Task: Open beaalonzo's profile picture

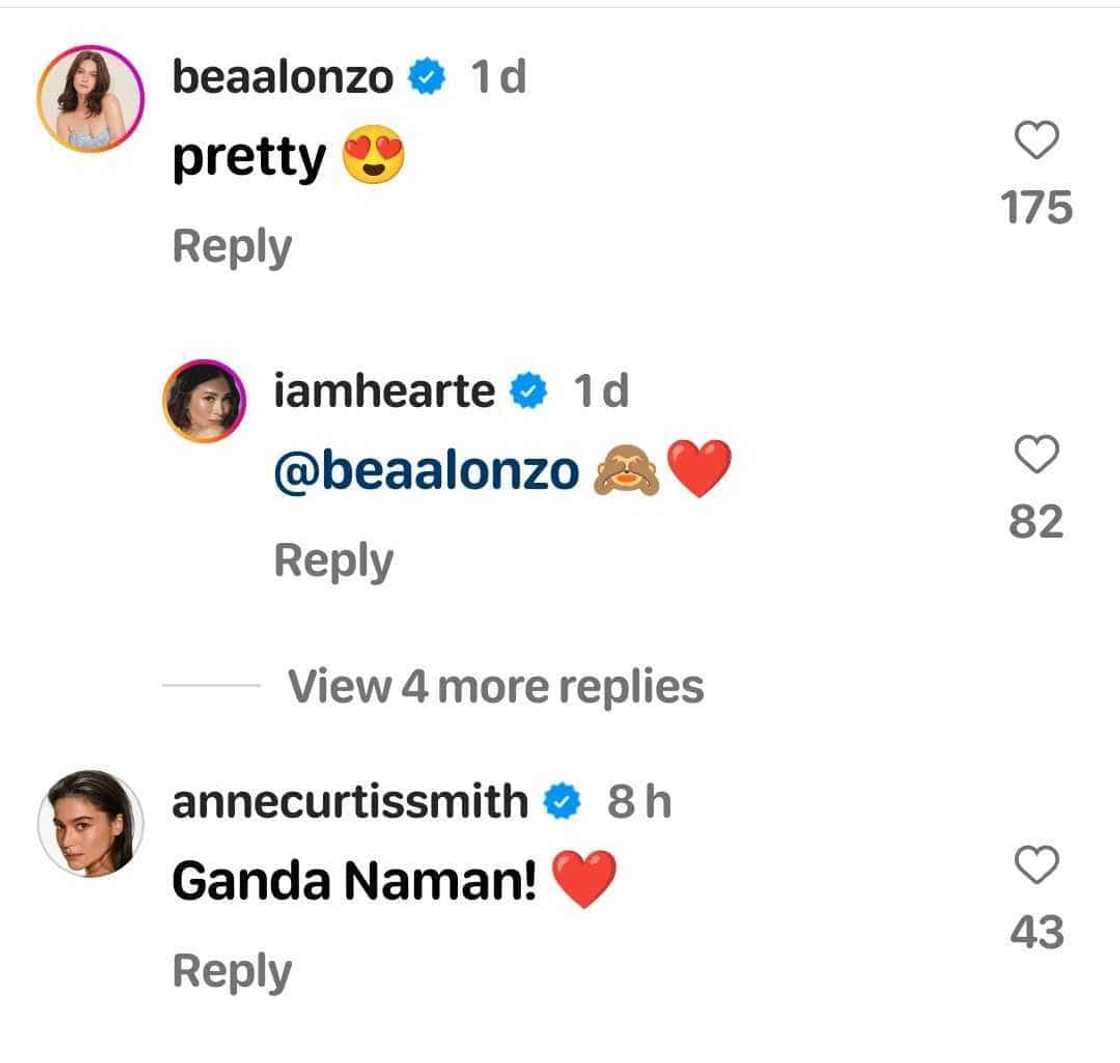Action: (91, 98)
